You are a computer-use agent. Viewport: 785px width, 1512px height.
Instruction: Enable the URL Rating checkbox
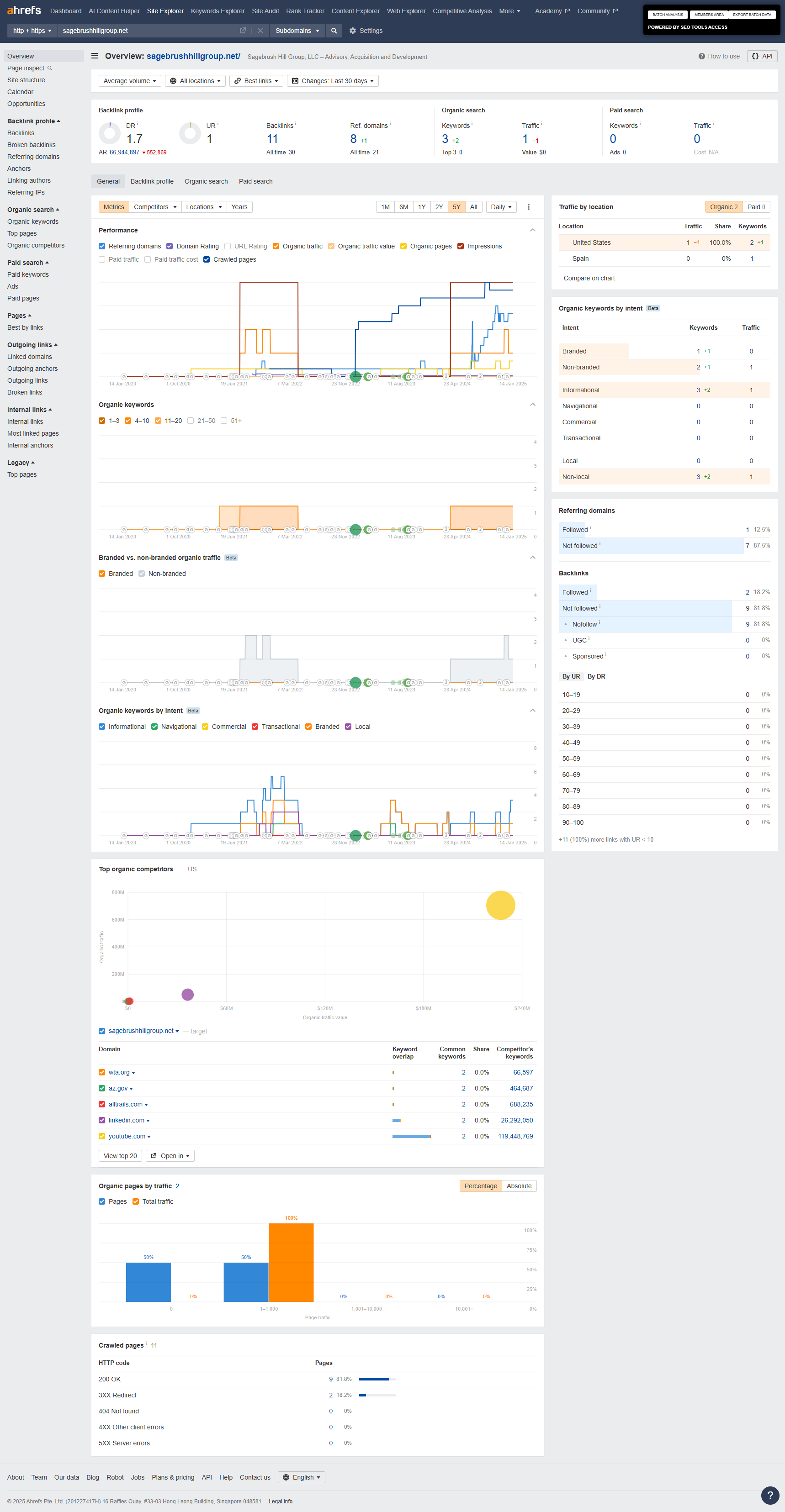[x=228, y=247]
